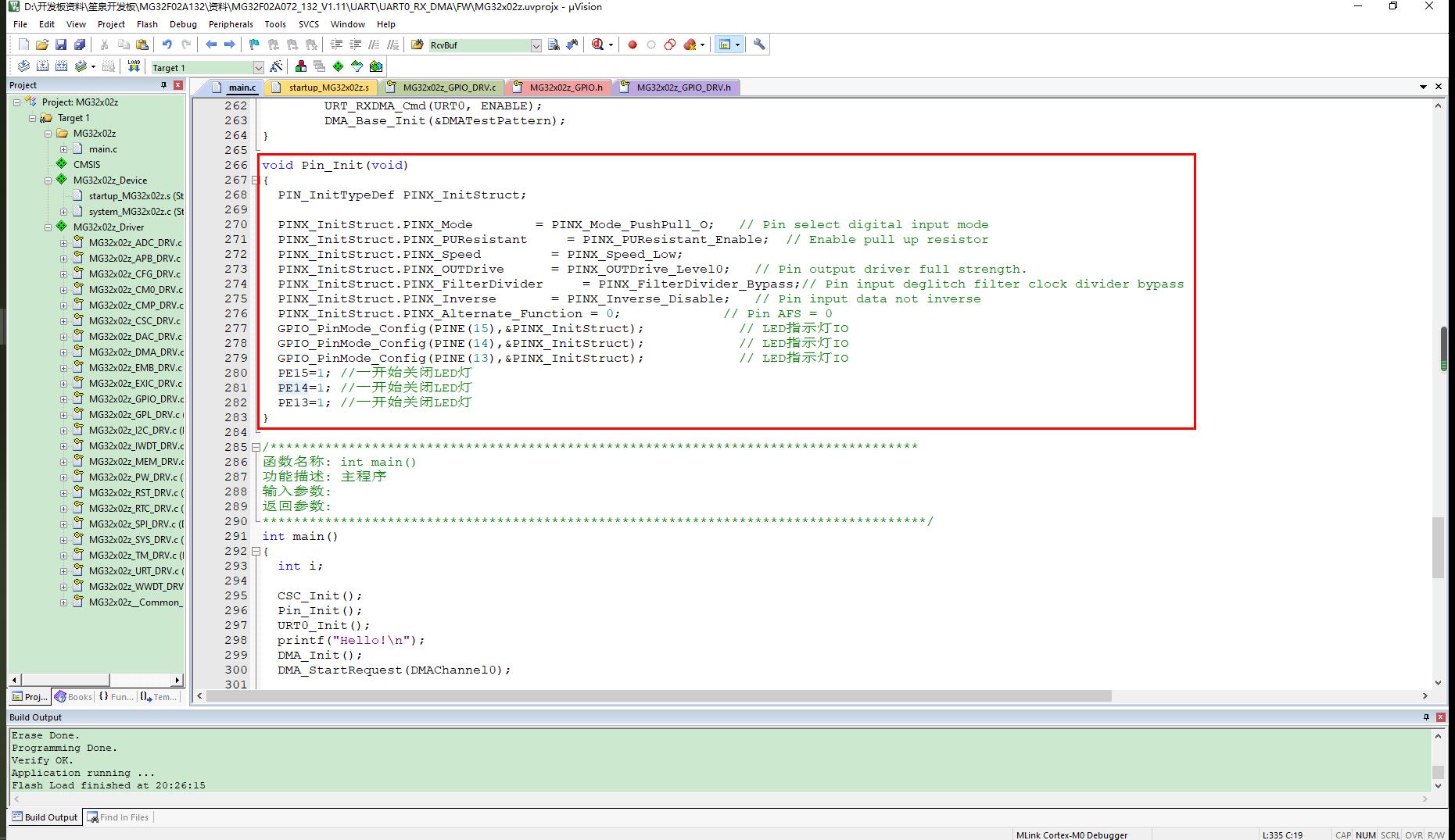This screenshot has width=1455, height=840.
Task: Rebuild all target files
Action: tap(61, 66)
